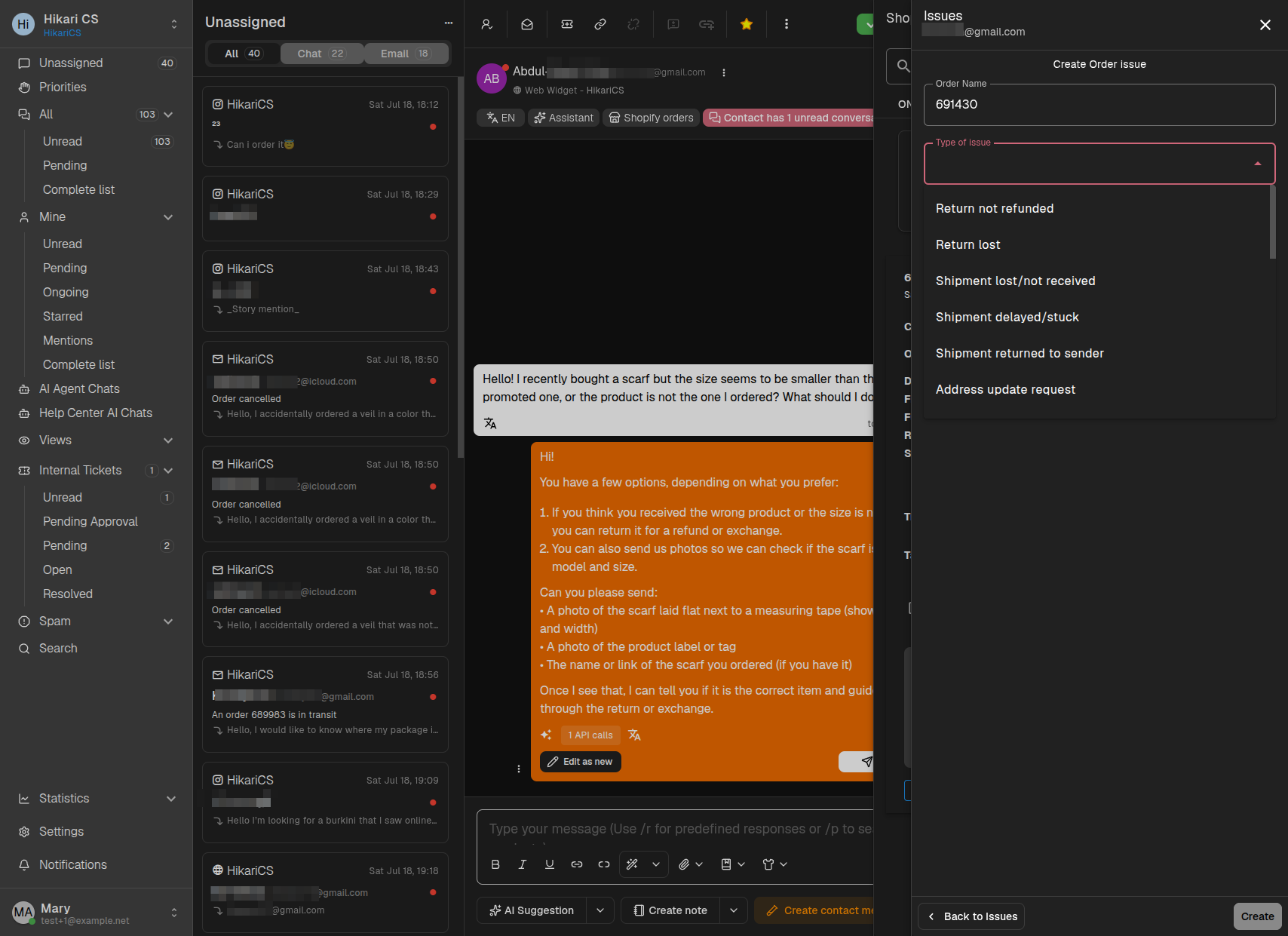The height and width of the screenshot is (936, 1288).
Task: Choose Shipment returned to sender option
Action: (x=1097, y=354)
